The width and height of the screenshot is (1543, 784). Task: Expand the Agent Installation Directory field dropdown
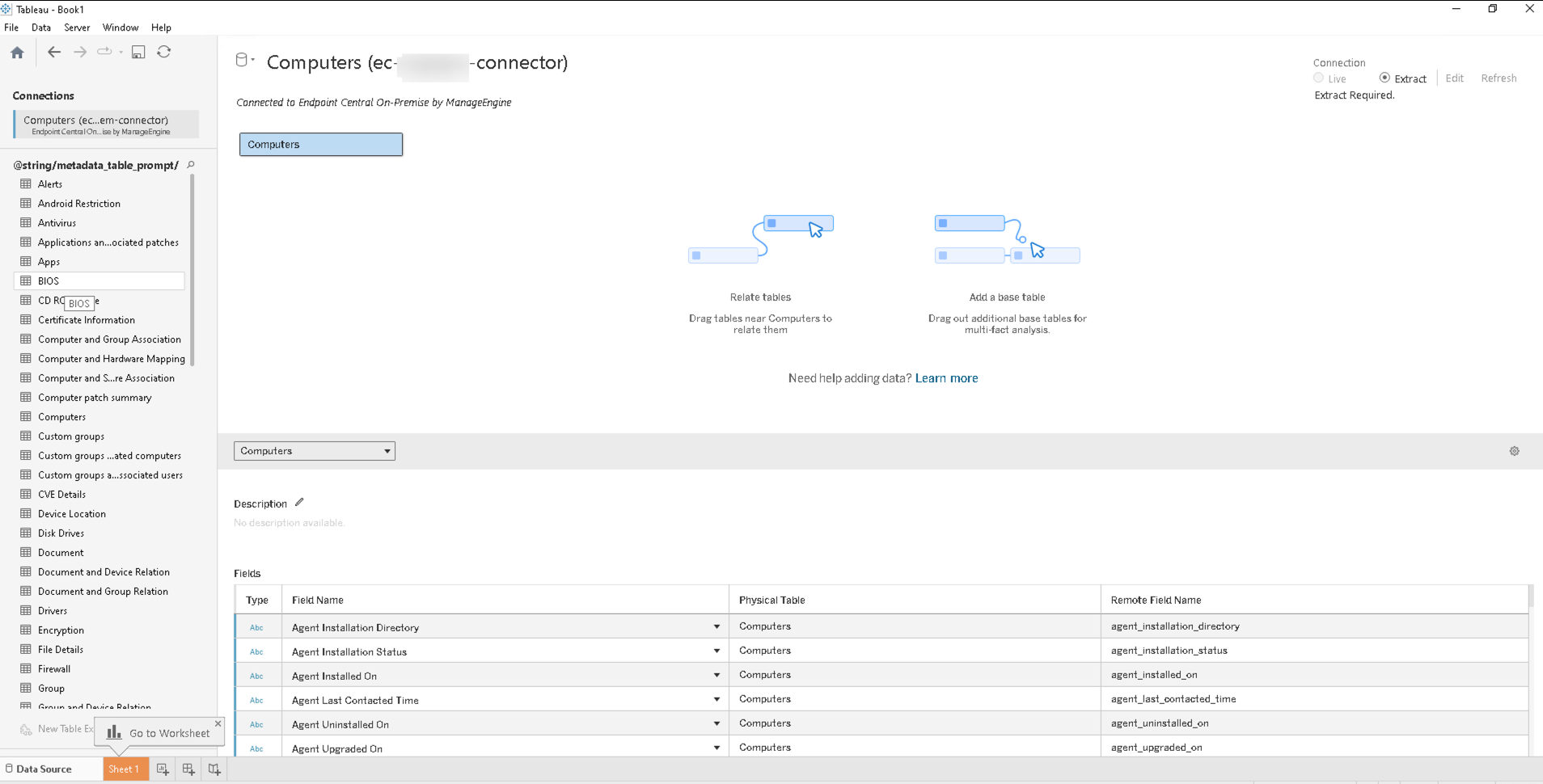pos(717,626)
